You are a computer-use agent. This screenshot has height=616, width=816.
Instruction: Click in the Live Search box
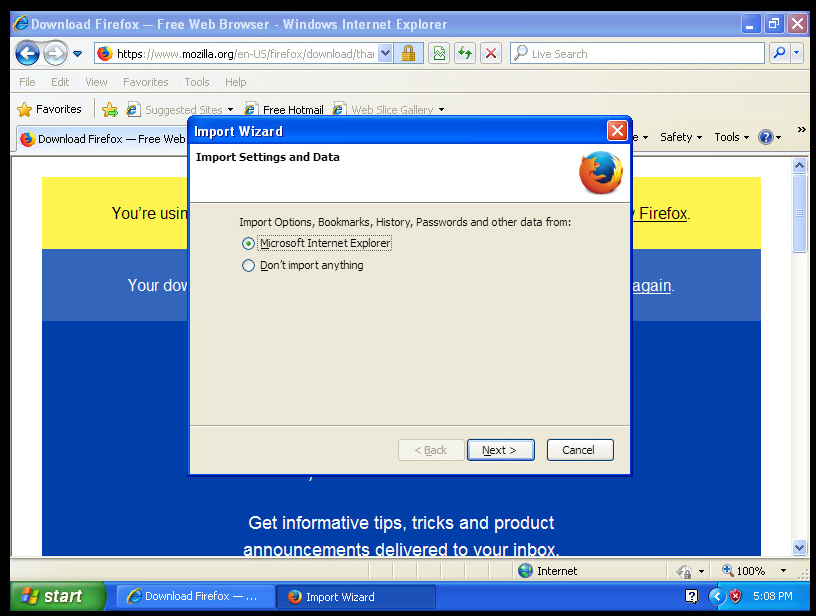tap(637, 54)
